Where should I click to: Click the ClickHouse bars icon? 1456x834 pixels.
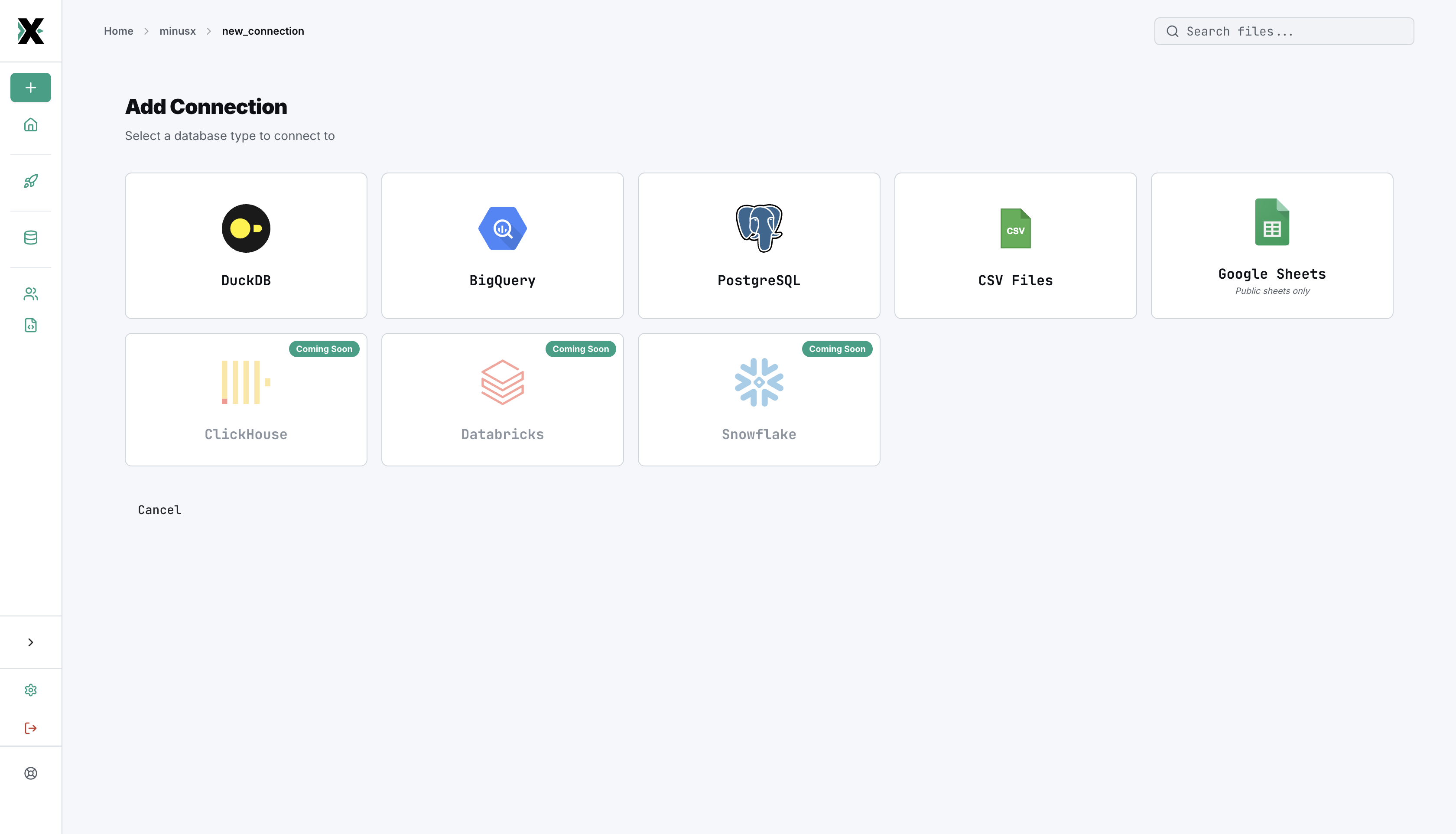(246, 382)
